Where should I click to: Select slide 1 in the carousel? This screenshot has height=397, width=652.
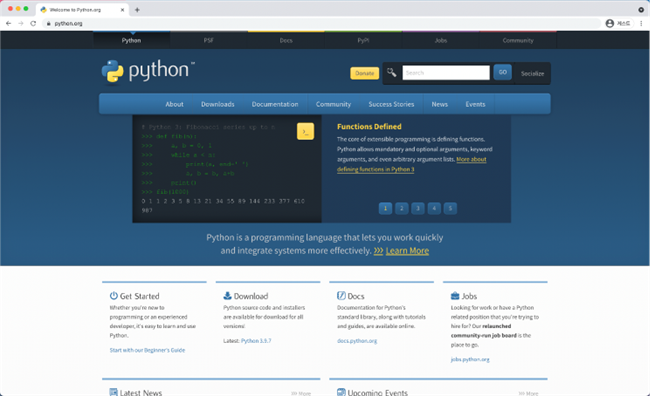tap(385, 208)
